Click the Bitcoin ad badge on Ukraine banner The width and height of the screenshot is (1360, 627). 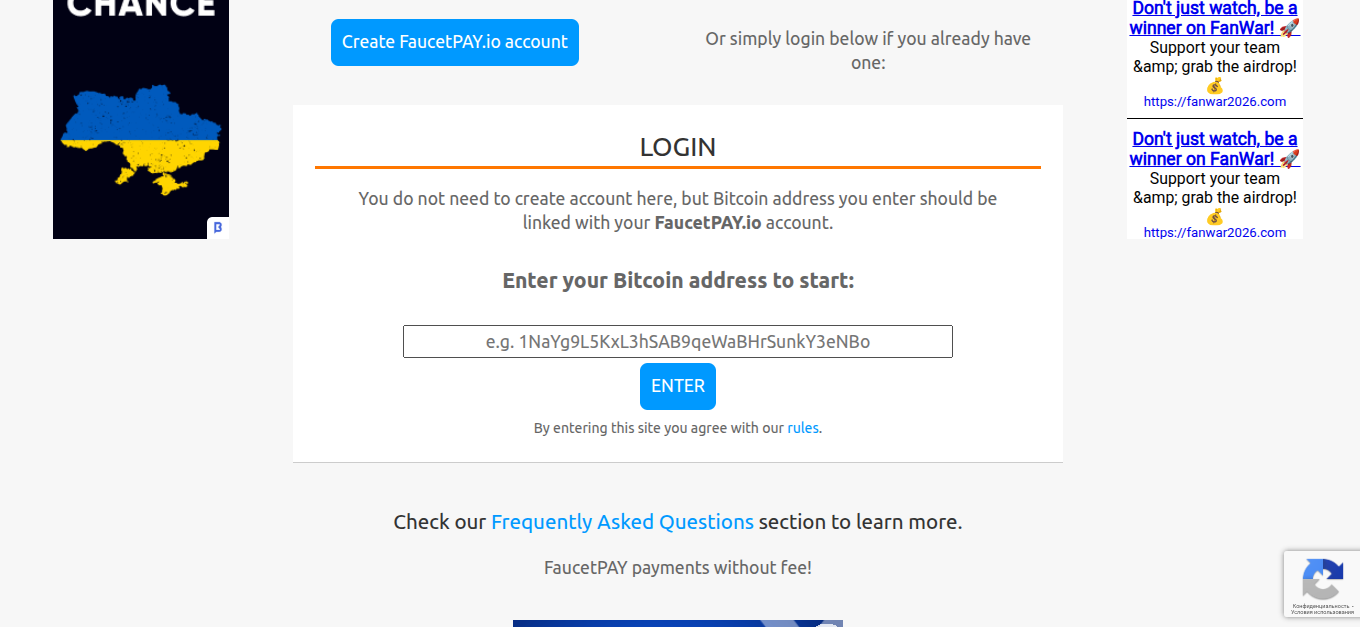219,227
